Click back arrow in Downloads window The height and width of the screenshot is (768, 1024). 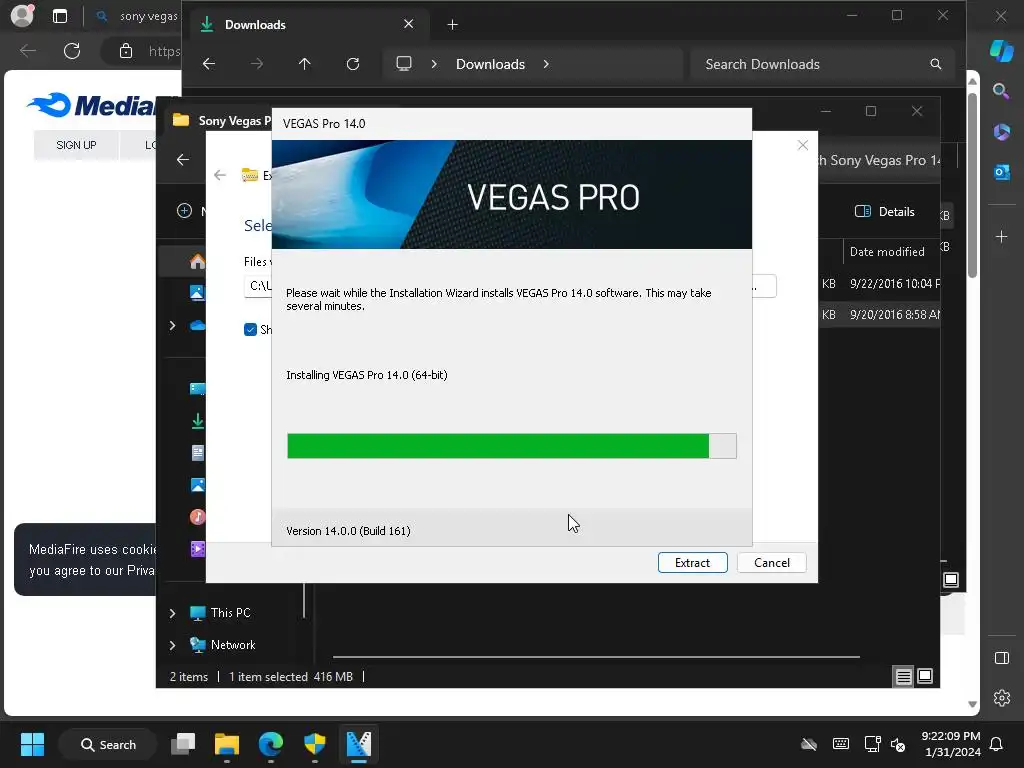coord(209,64)
